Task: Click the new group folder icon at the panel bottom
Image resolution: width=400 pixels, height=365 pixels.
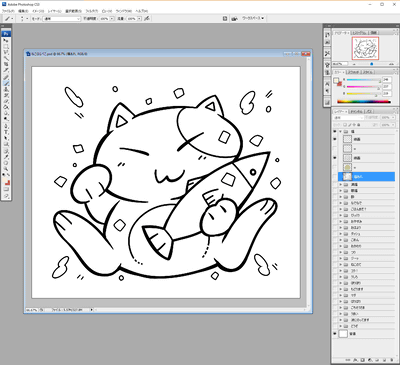Action: point(377,360)
